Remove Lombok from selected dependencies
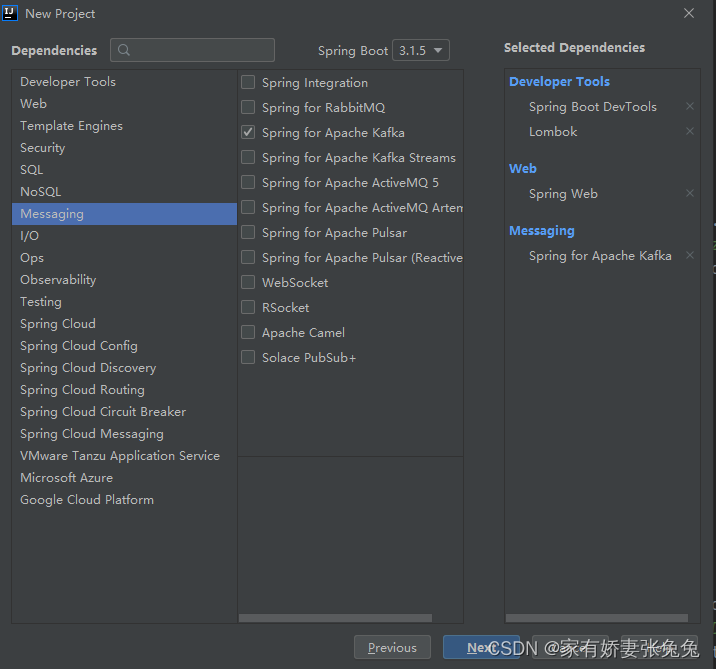The height and width of the screenshot is (669, 716). pyautogui.click(x=690, y=131)
